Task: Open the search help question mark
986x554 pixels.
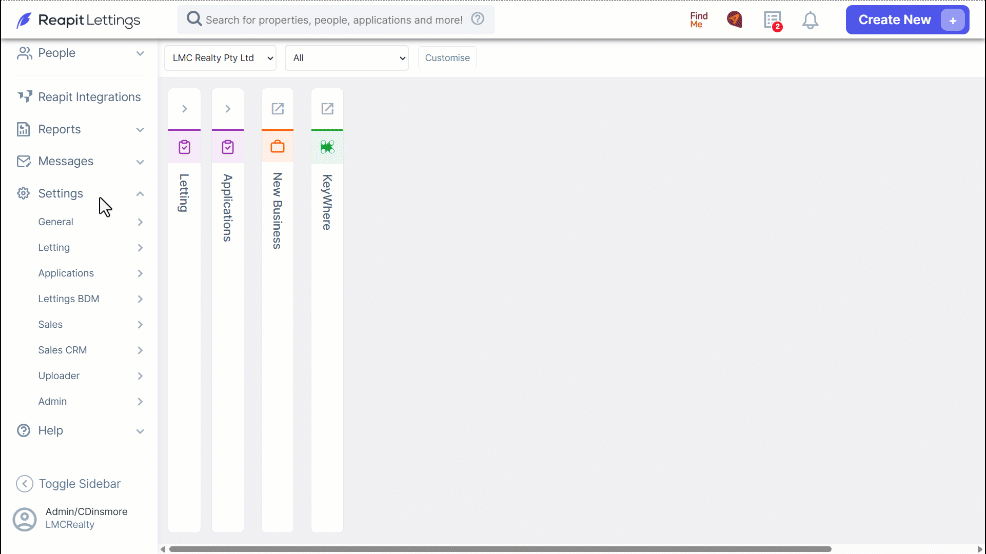Action: [x=478, y=19]
